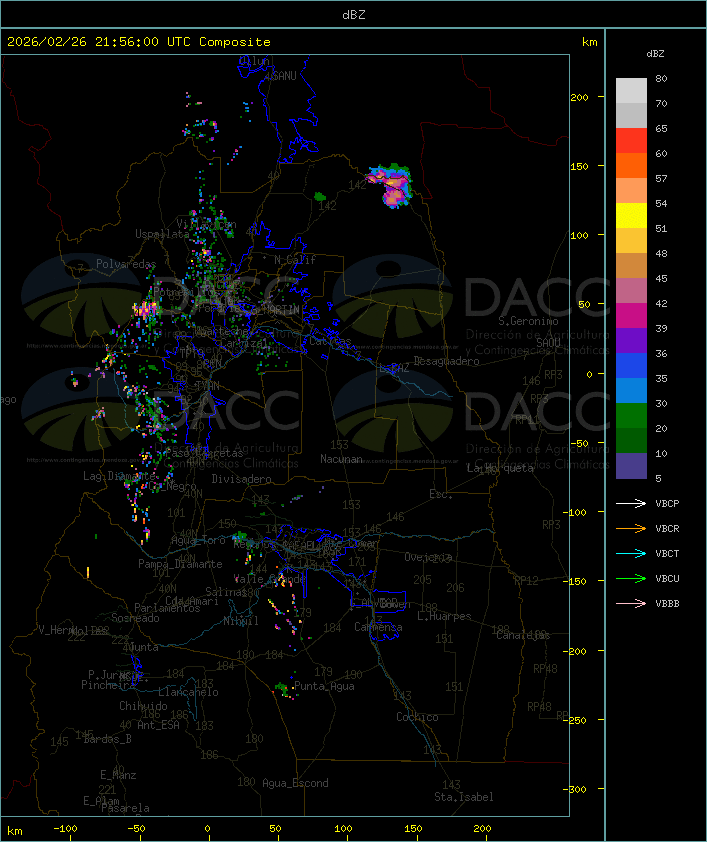Click the 'Sta.Isabel' place label
The height and width of the screenshot is (842, 707).
(x=464, y=797)
